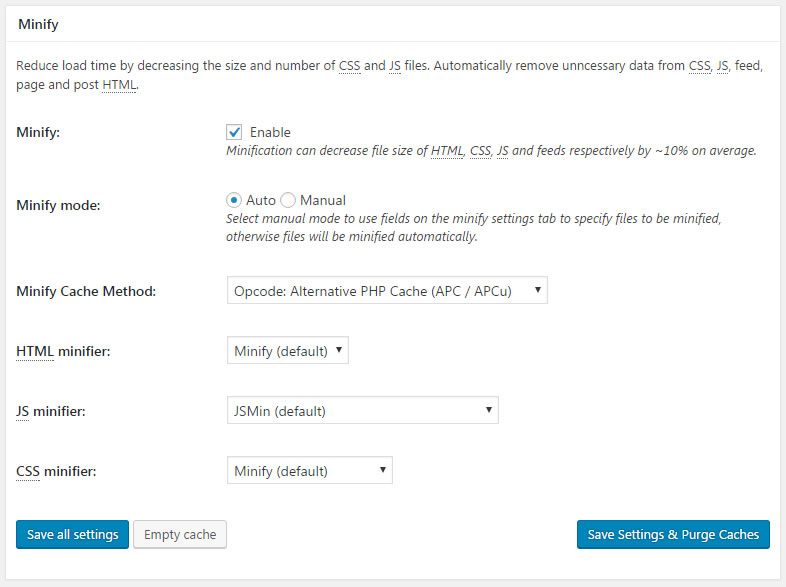Click the Save all settings button
786x587 pixels.
[73, 534]
